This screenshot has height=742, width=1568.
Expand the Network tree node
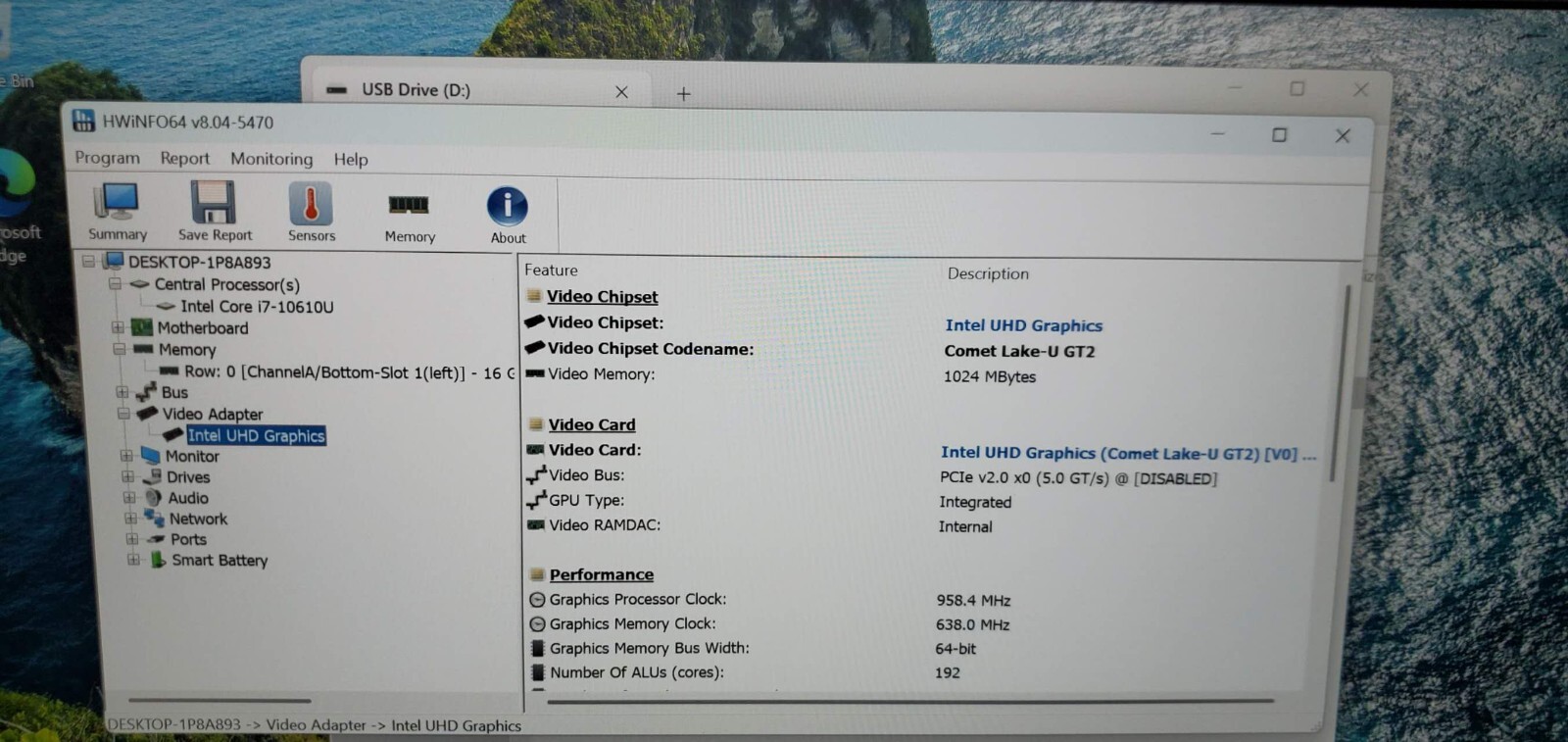(130, 519)
